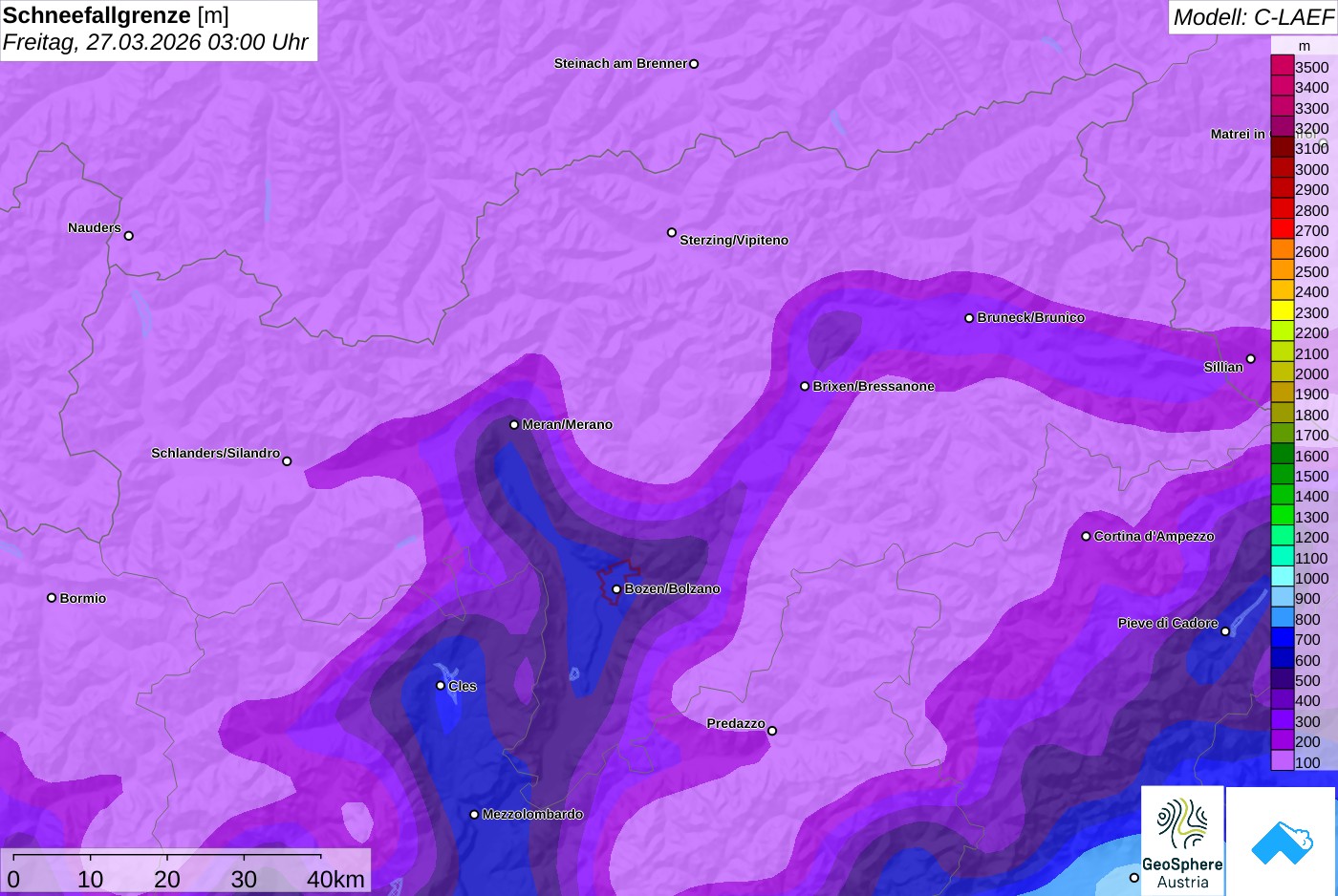Click the GeoSphere Austria logo

click(1182, 840)
